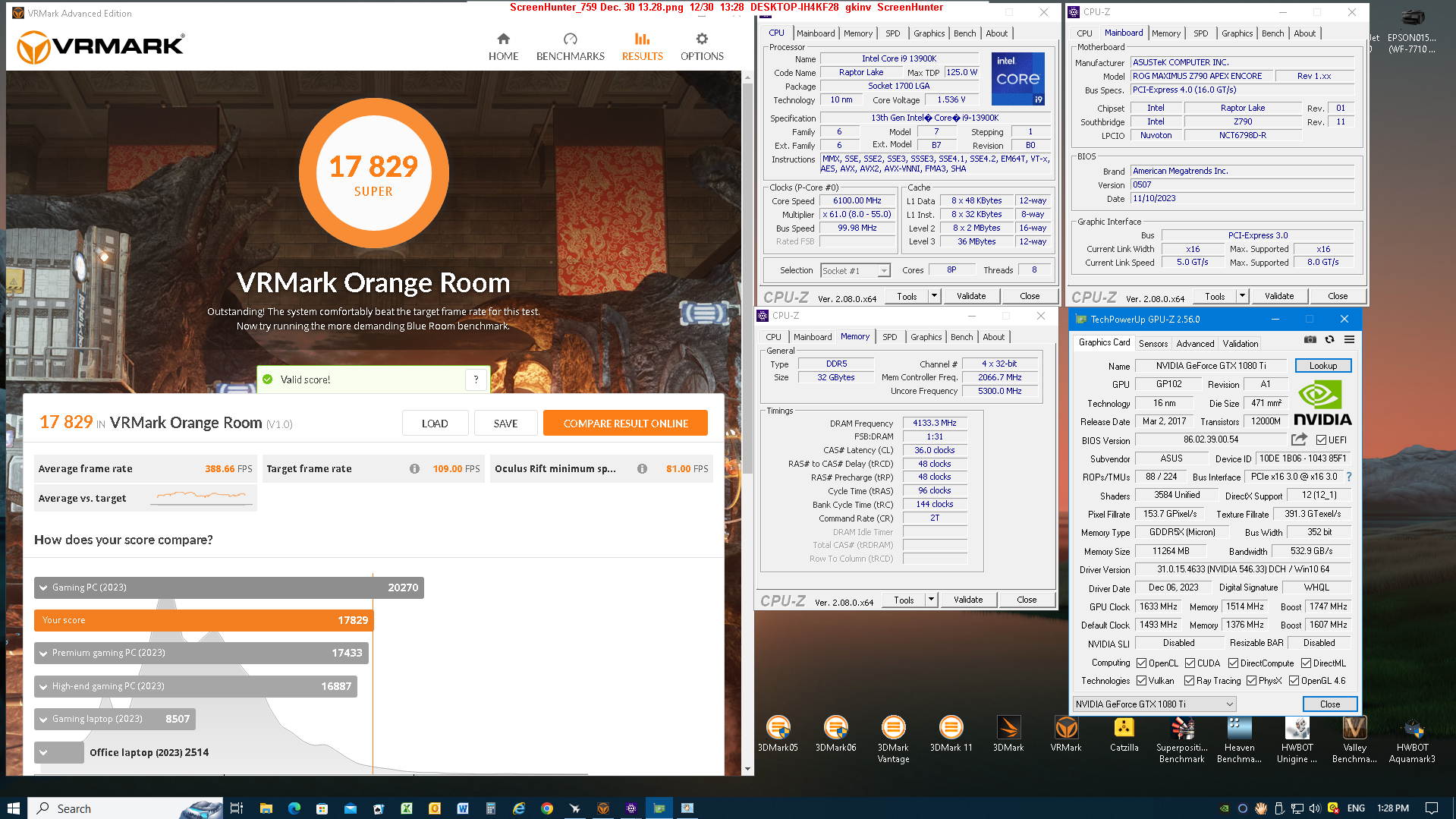The width and height of the screenshot is (1456, 819).
Task: Click the SAVE button in VRMark
Action: coord(505,423)
